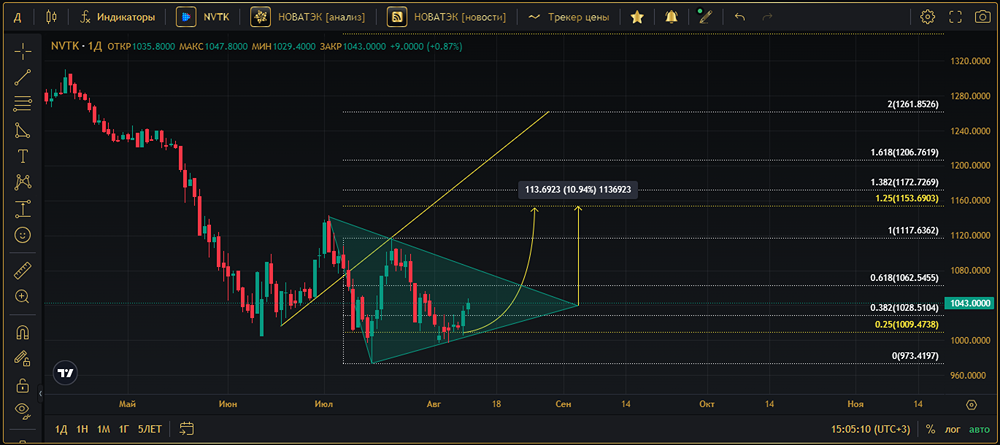The width and height of the screenshot is (1000, 445).
Task: Open chart settings gear icon
Action: click(927, 17)
